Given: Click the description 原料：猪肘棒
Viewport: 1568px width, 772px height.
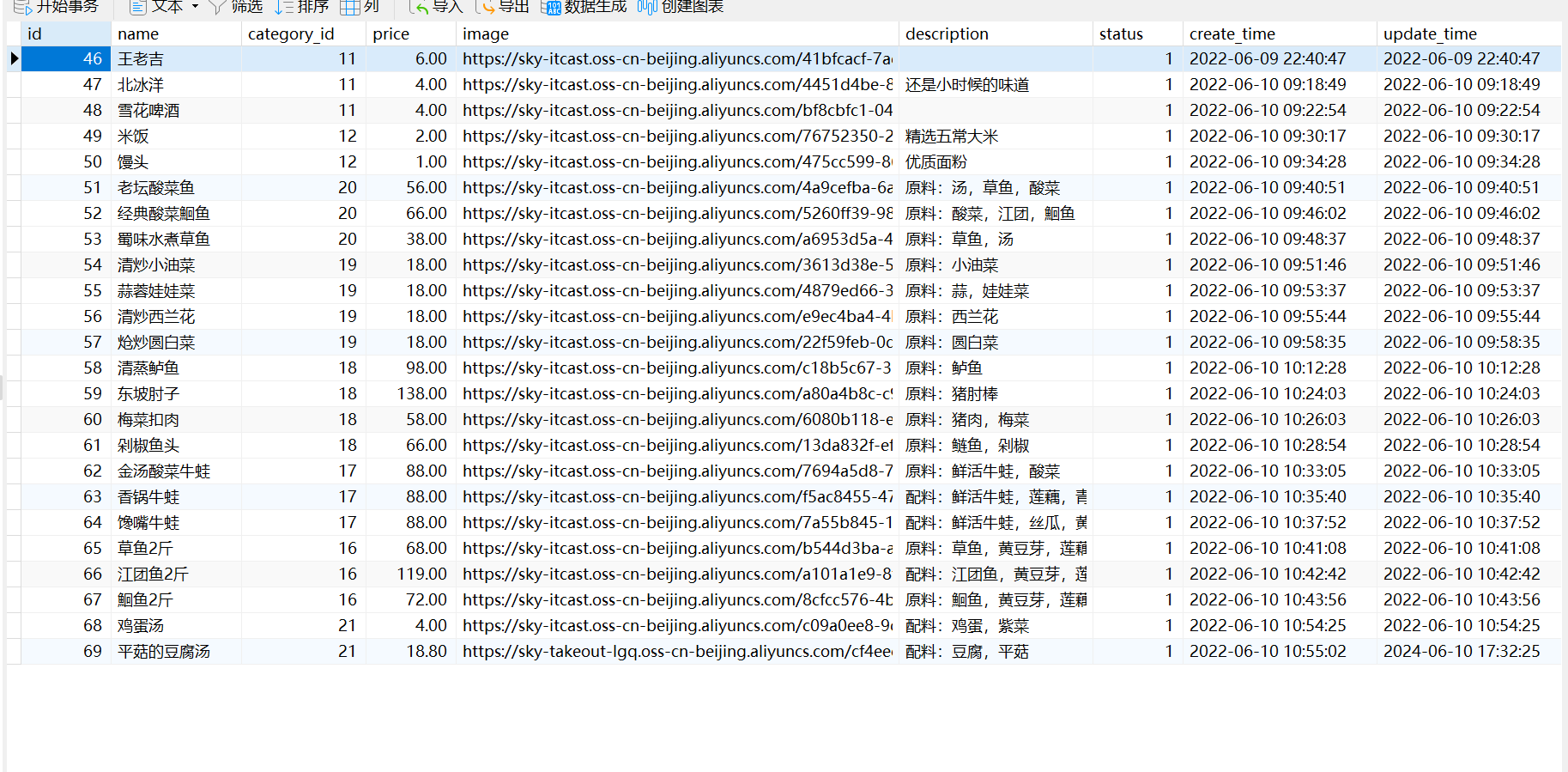Looking at the screenshot, I should click(x=996, y=393).
